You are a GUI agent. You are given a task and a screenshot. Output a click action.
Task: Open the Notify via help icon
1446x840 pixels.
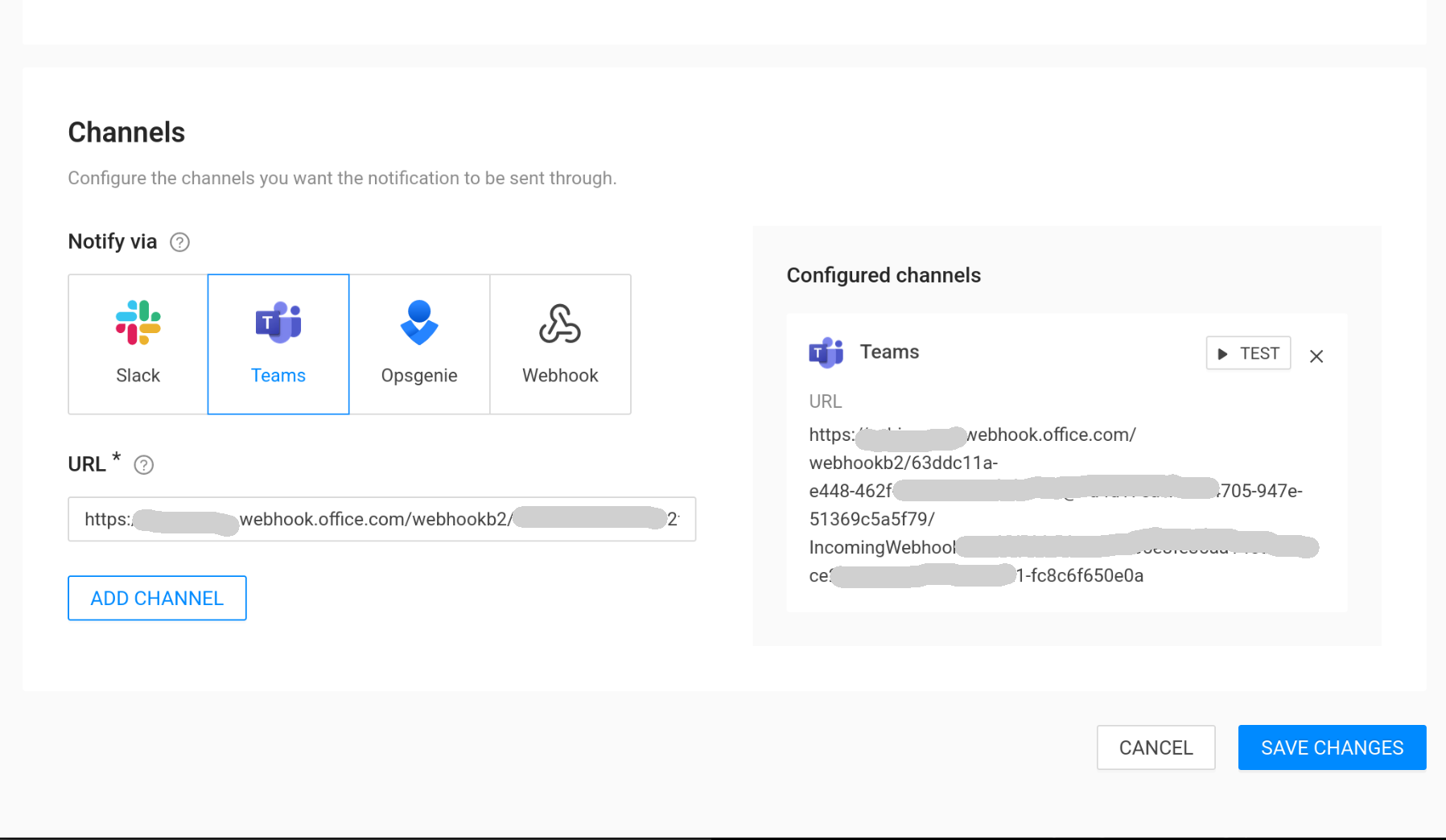(179, 241)
